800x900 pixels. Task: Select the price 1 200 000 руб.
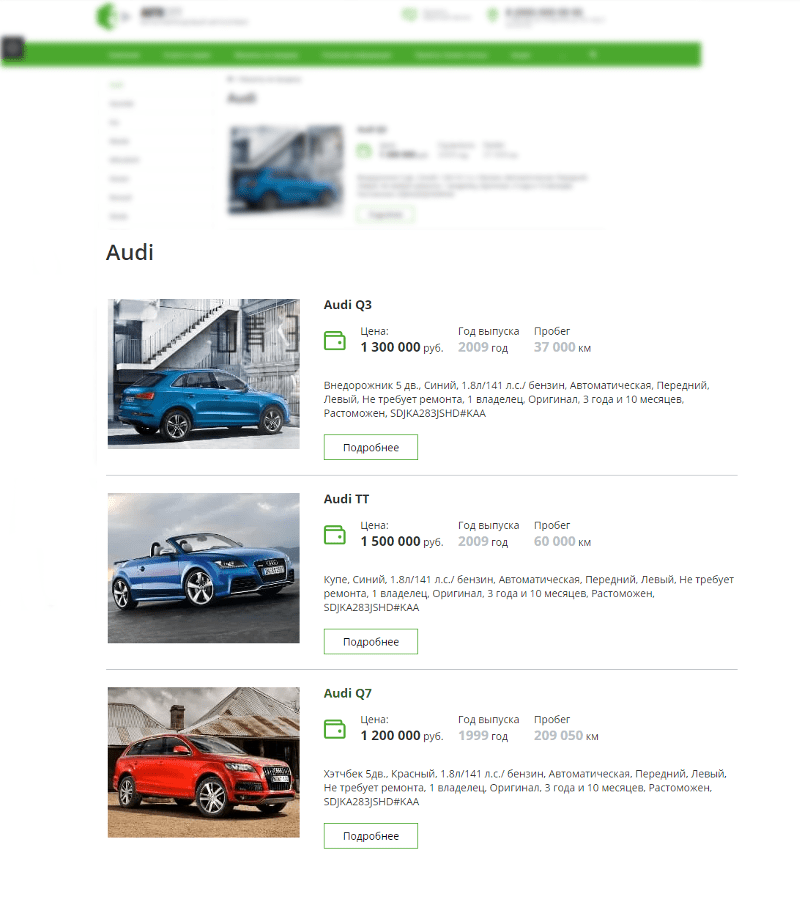tap(402, 736)
